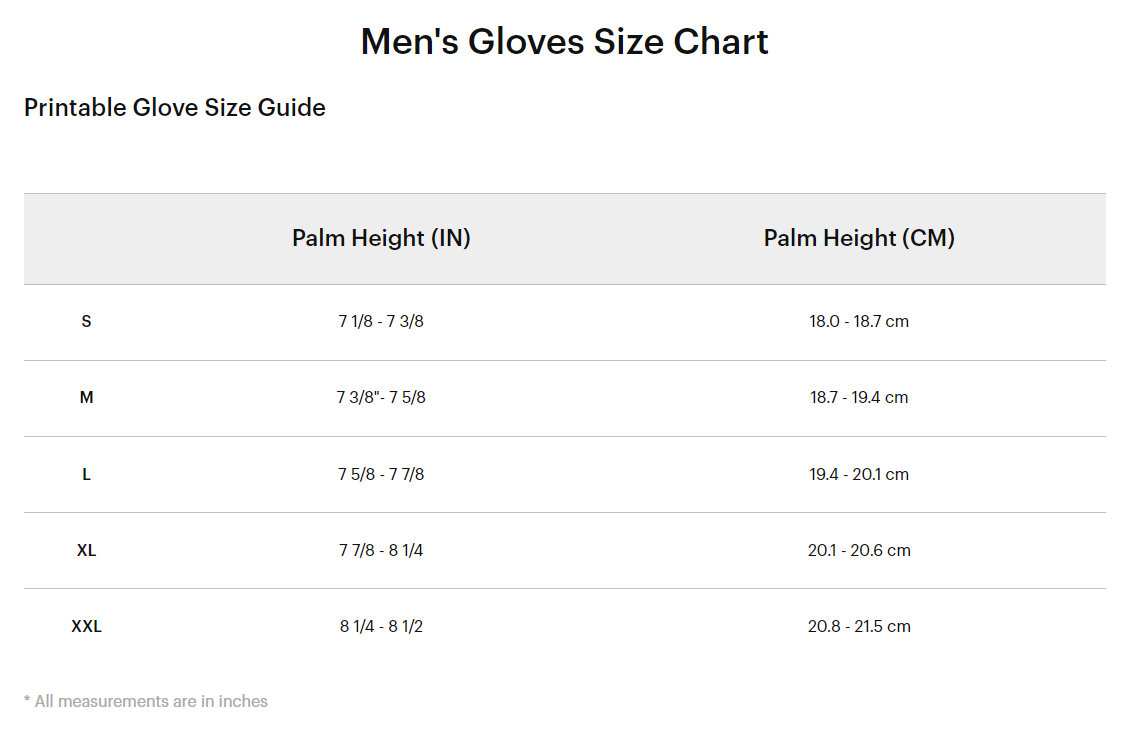Select the M size row label
The image size is (1131, 741).
click(x=87, y=398)
